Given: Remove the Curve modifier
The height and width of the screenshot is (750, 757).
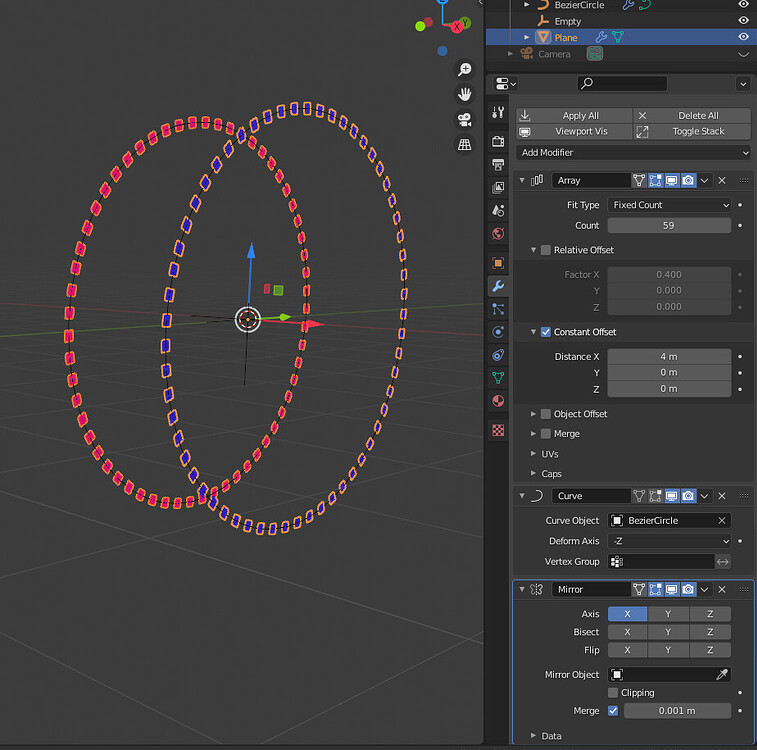Looking at the screenshot, I should (x=722, y=496).
